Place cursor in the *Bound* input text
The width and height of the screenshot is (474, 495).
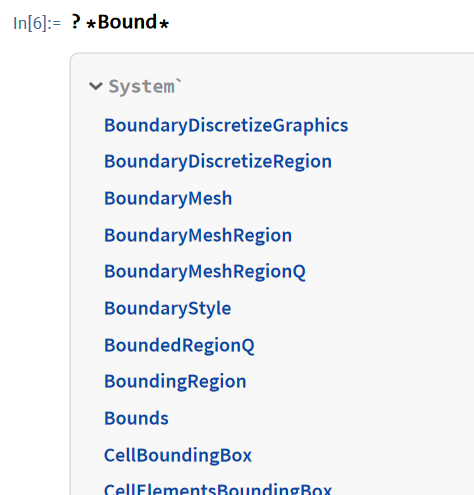click(128, 22)
